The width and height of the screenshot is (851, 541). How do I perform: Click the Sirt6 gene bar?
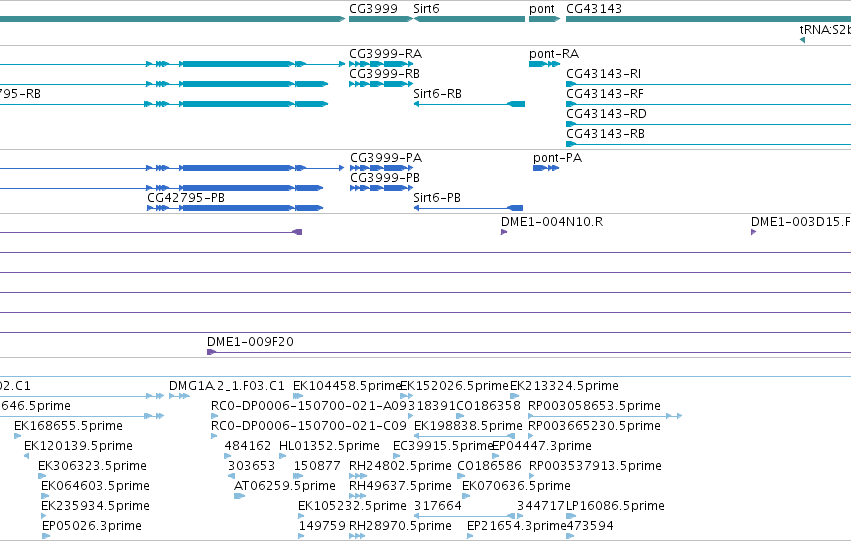pos(469,19)
